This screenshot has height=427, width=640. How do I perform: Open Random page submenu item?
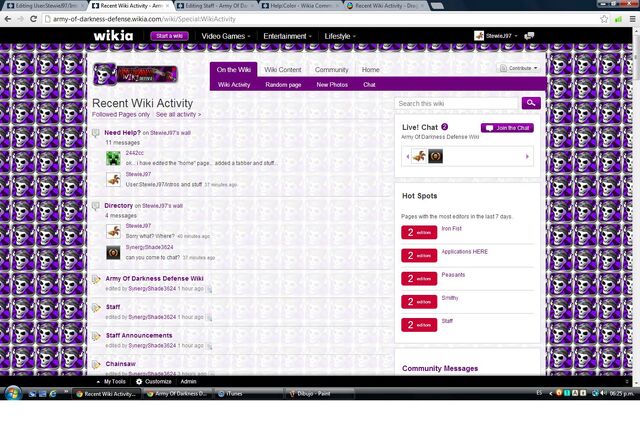point(283,85)
